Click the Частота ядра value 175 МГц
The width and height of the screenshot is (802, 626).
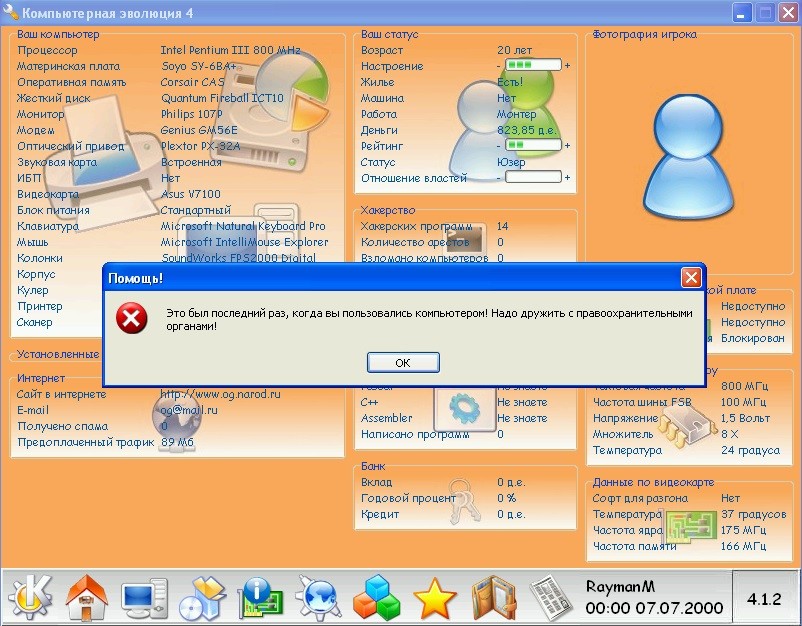[743, 530]
